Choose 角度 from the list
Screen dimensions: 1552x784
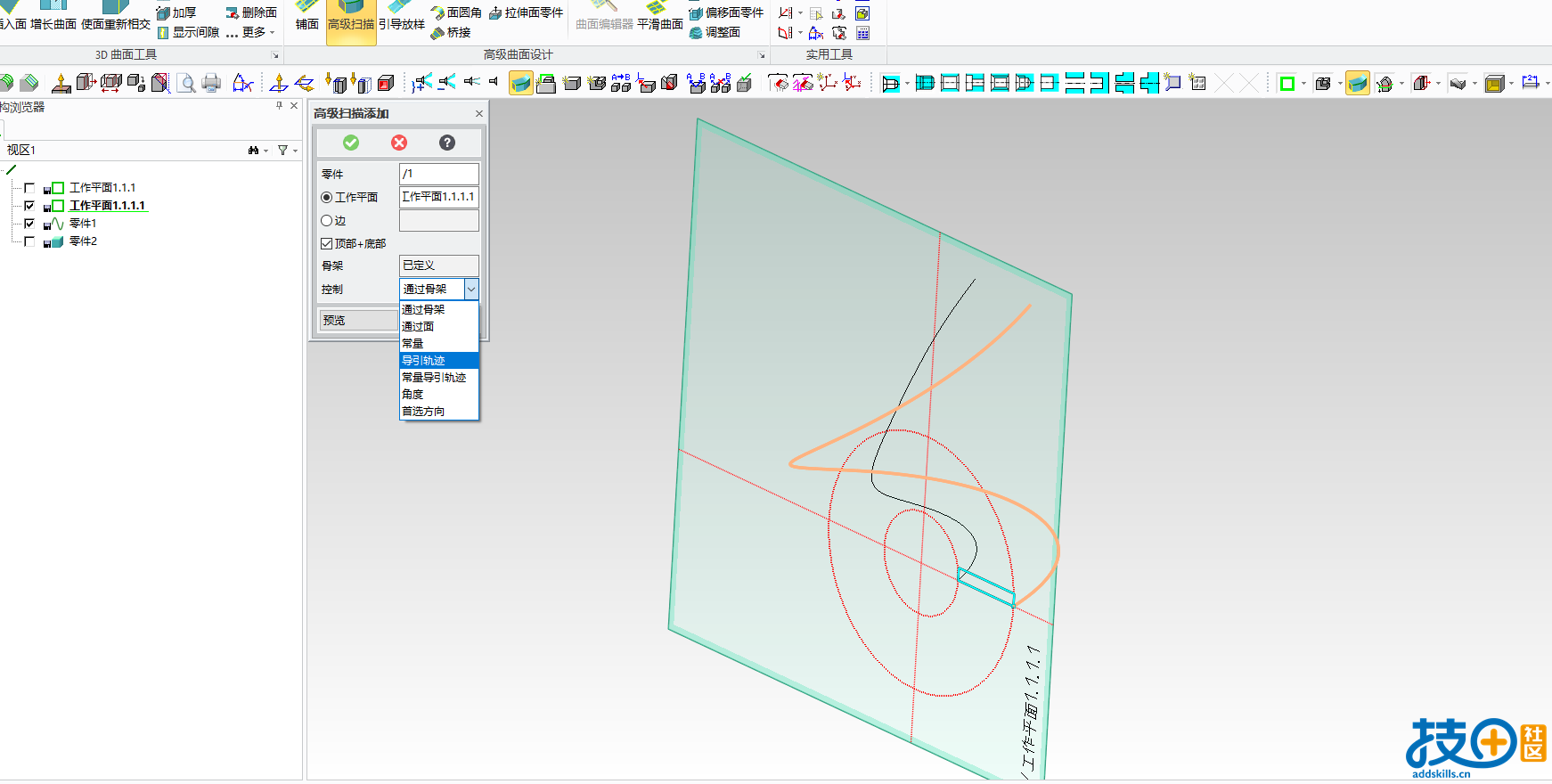(x=439, y=394)
